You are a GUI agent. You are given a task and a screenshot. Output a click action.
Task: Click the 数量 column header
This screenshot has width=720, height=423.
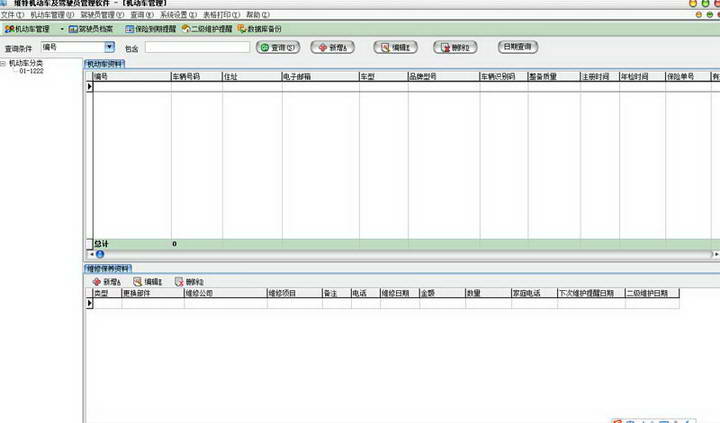(488, 293)
